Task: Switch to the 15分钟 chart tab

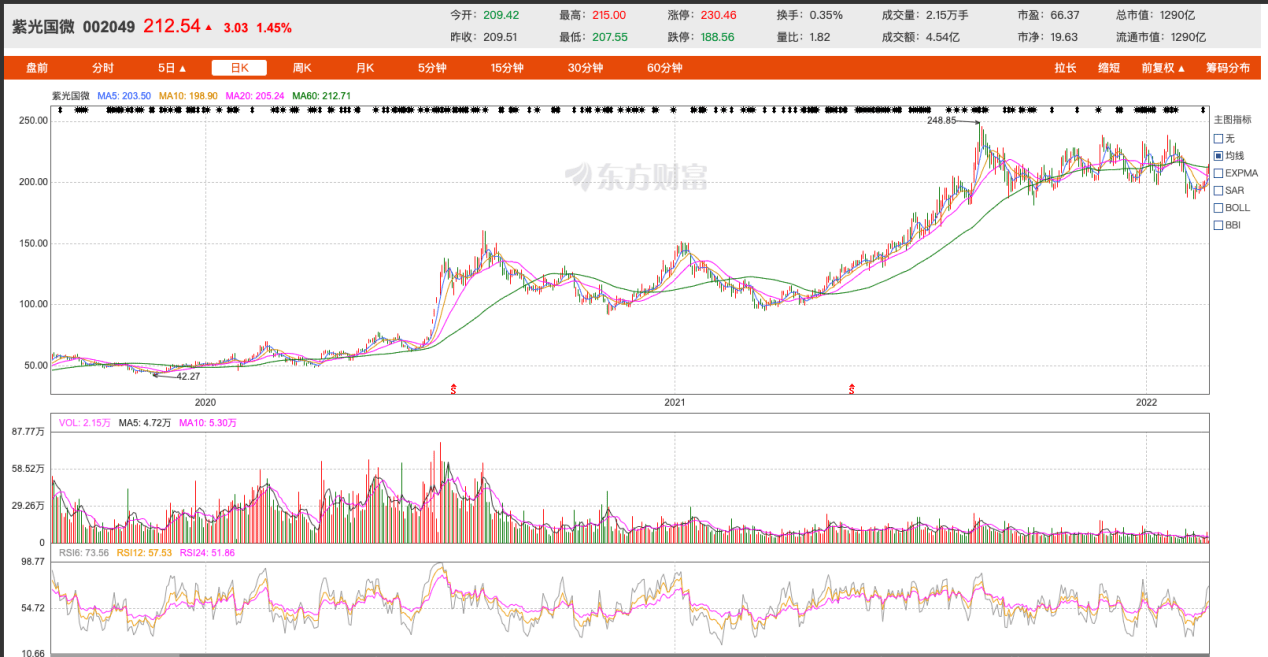Action: click(507, 68)
